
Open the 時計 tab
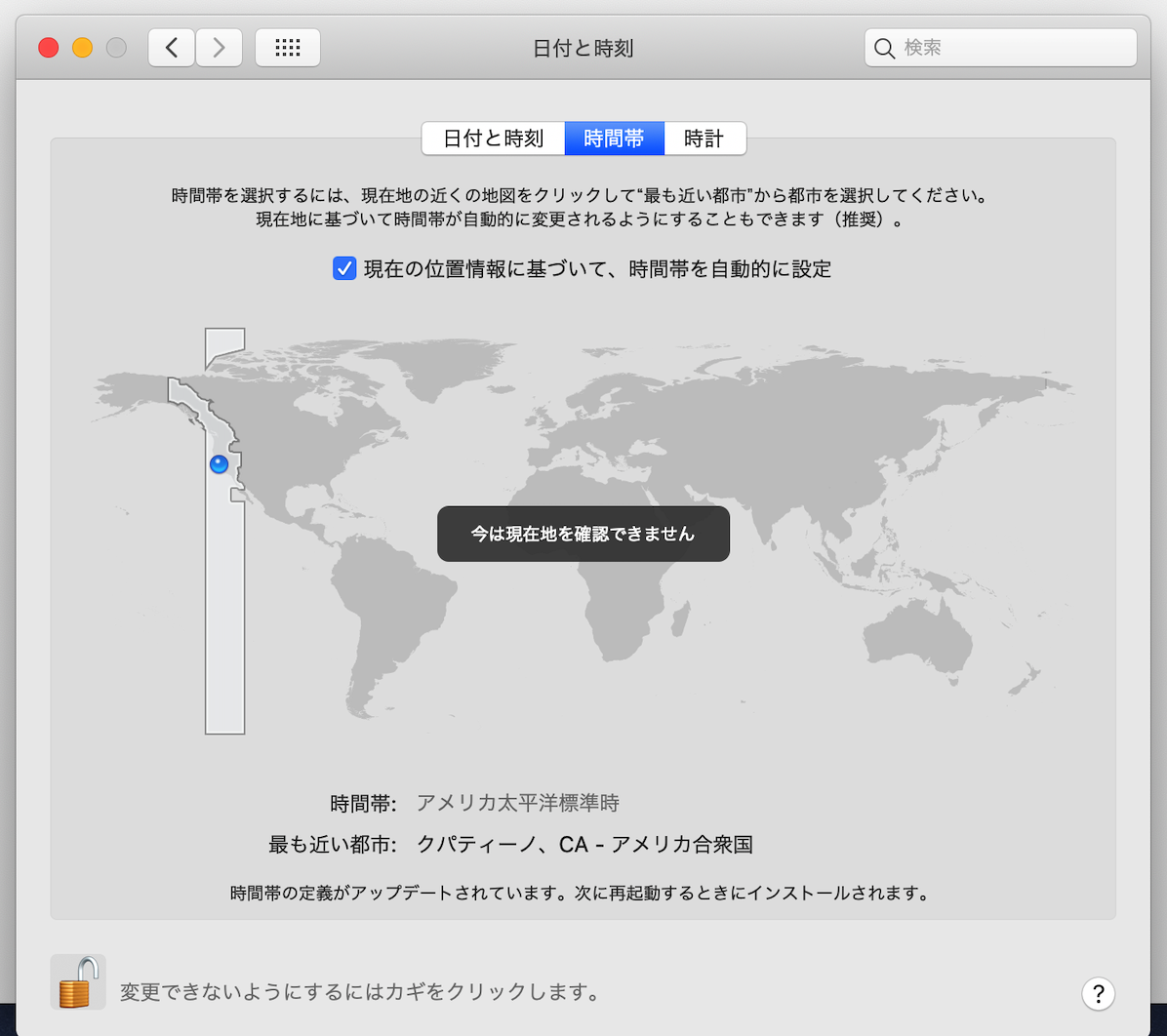704,139
